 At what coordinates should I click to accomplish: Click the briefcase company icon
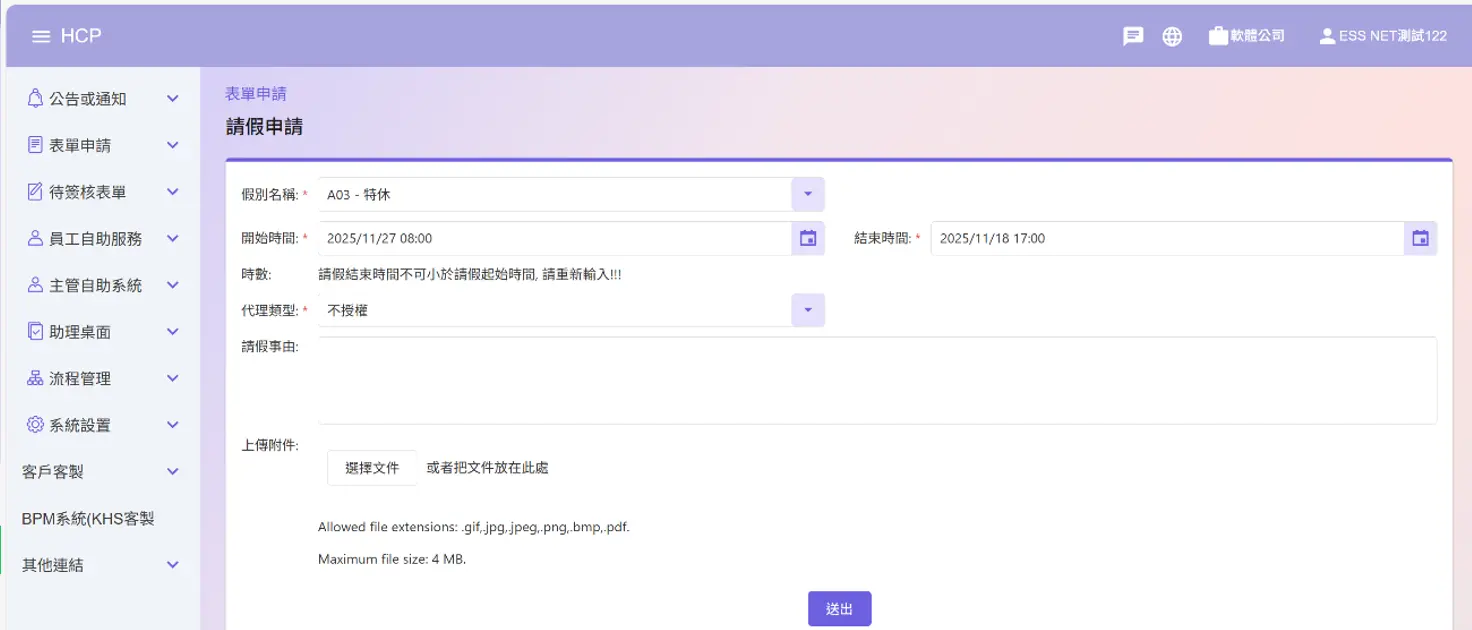point(1218,36)
